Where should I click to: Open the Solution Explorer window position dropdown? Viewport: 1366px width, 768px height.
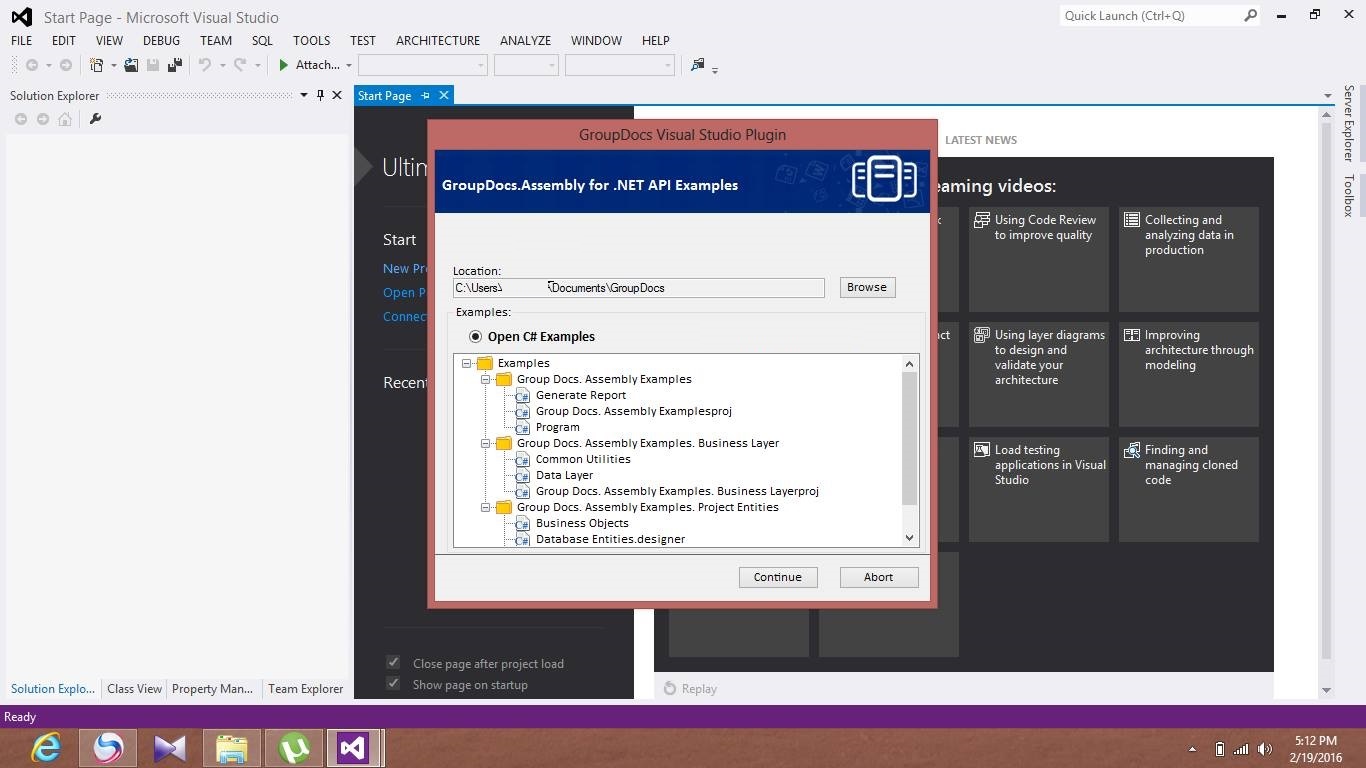[x=303, y=95]
